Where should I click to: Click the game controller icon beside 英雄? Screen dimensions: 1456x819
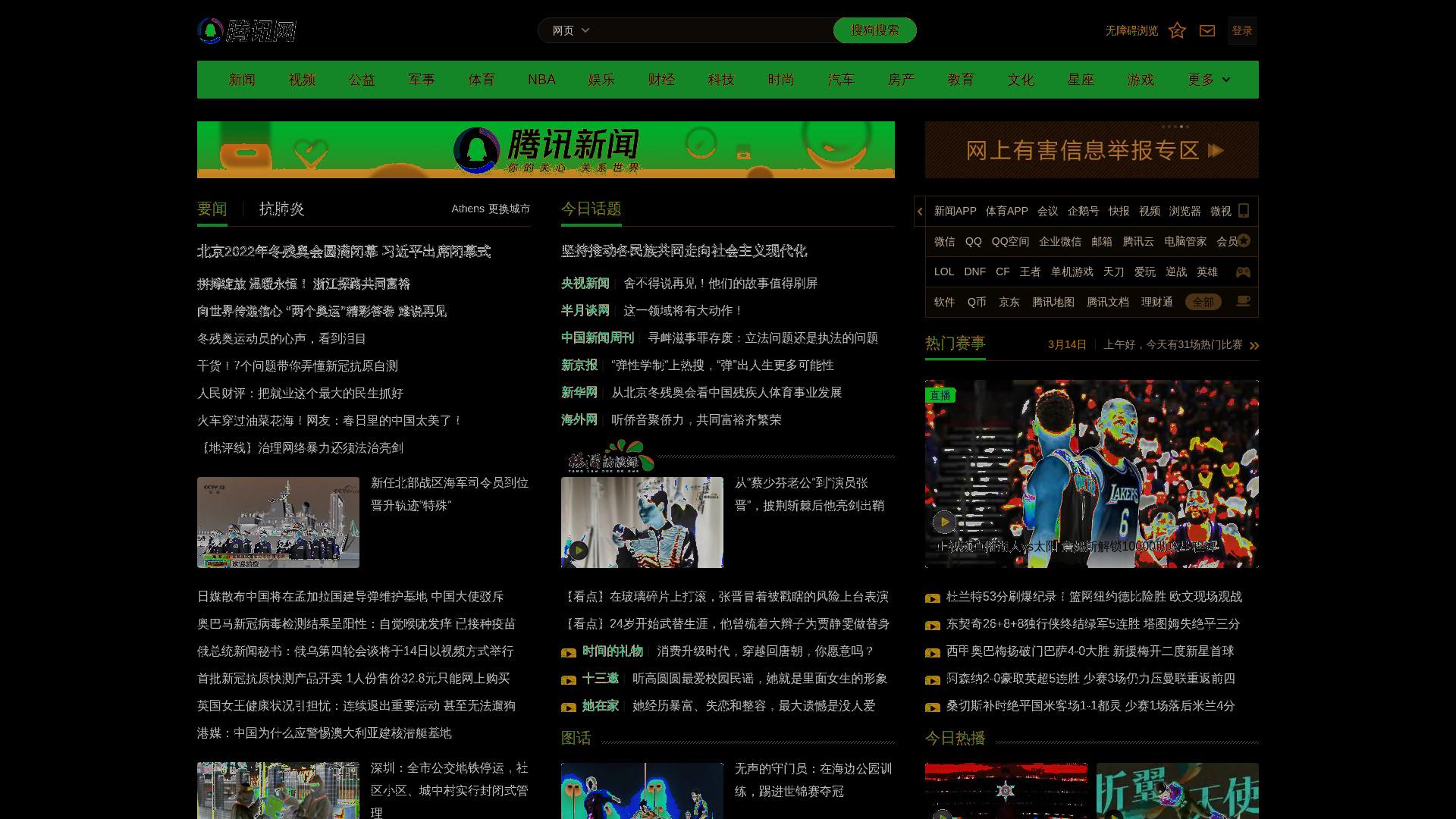[x=1243, y=271]
